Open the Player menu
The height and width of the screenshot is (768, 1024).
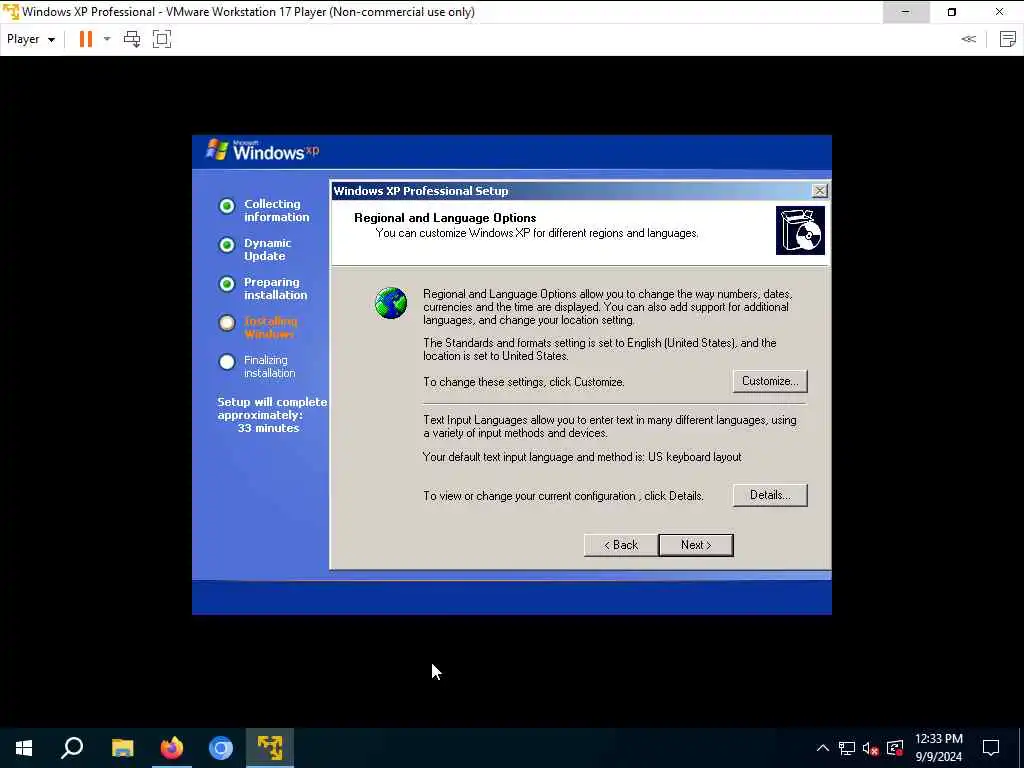[31, 39]
